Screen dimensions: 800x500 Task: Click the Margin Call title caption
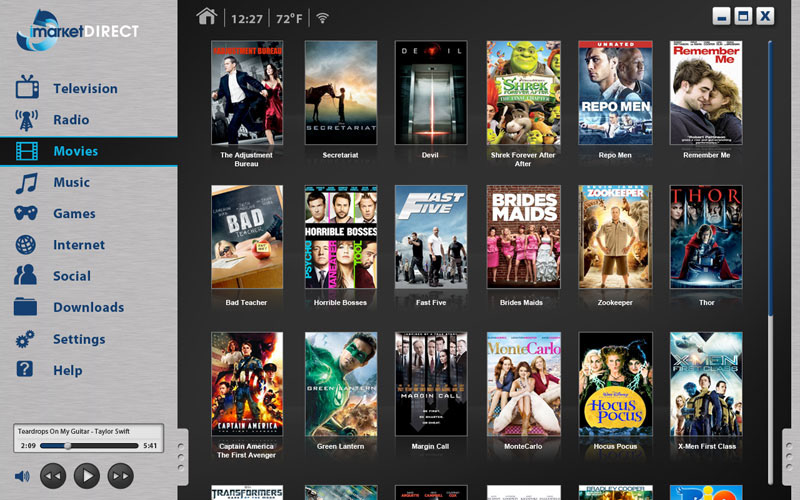coord(431,446)
